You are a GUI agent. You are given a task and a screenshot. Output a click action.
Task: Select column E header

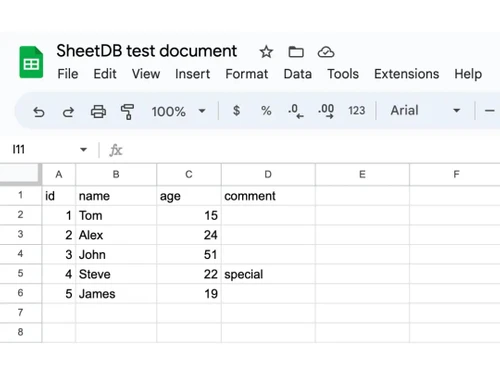[362, 174]
